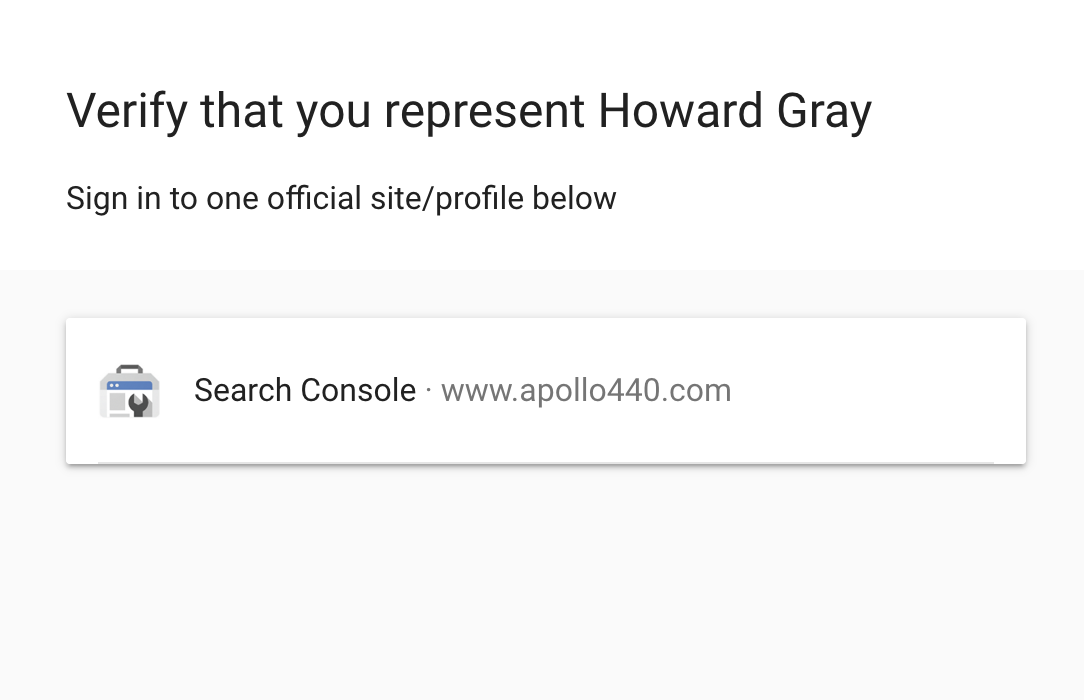Viewport: 1084px width, 700px height.
Task: Open the www.apollo440.com site entry
Action: pos(586,390)
